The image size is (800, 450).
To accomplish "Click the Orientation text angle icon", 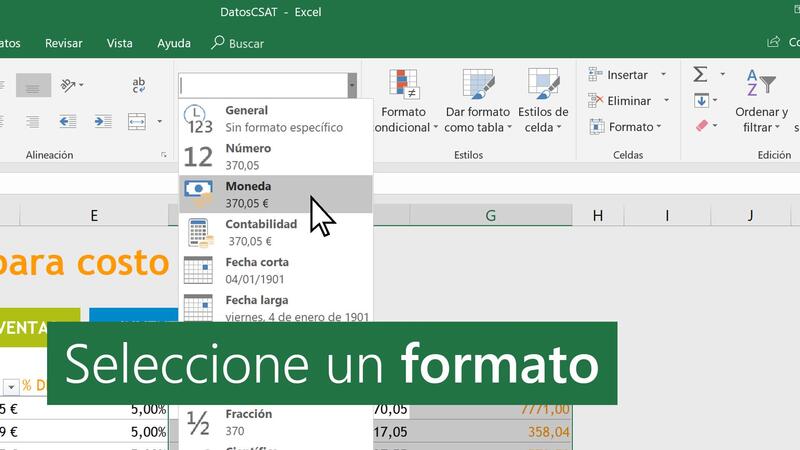I will 70,85.
